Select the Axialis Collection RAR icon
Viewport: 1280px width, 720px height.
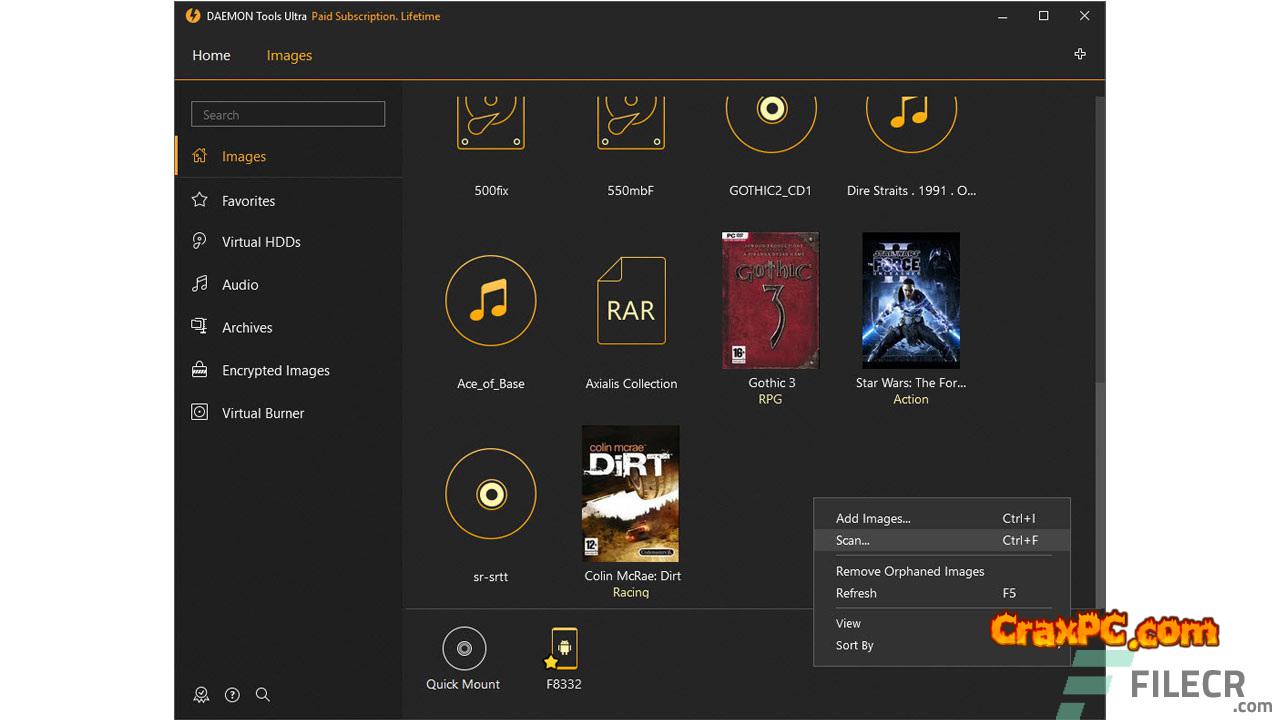tap(631, 301)
